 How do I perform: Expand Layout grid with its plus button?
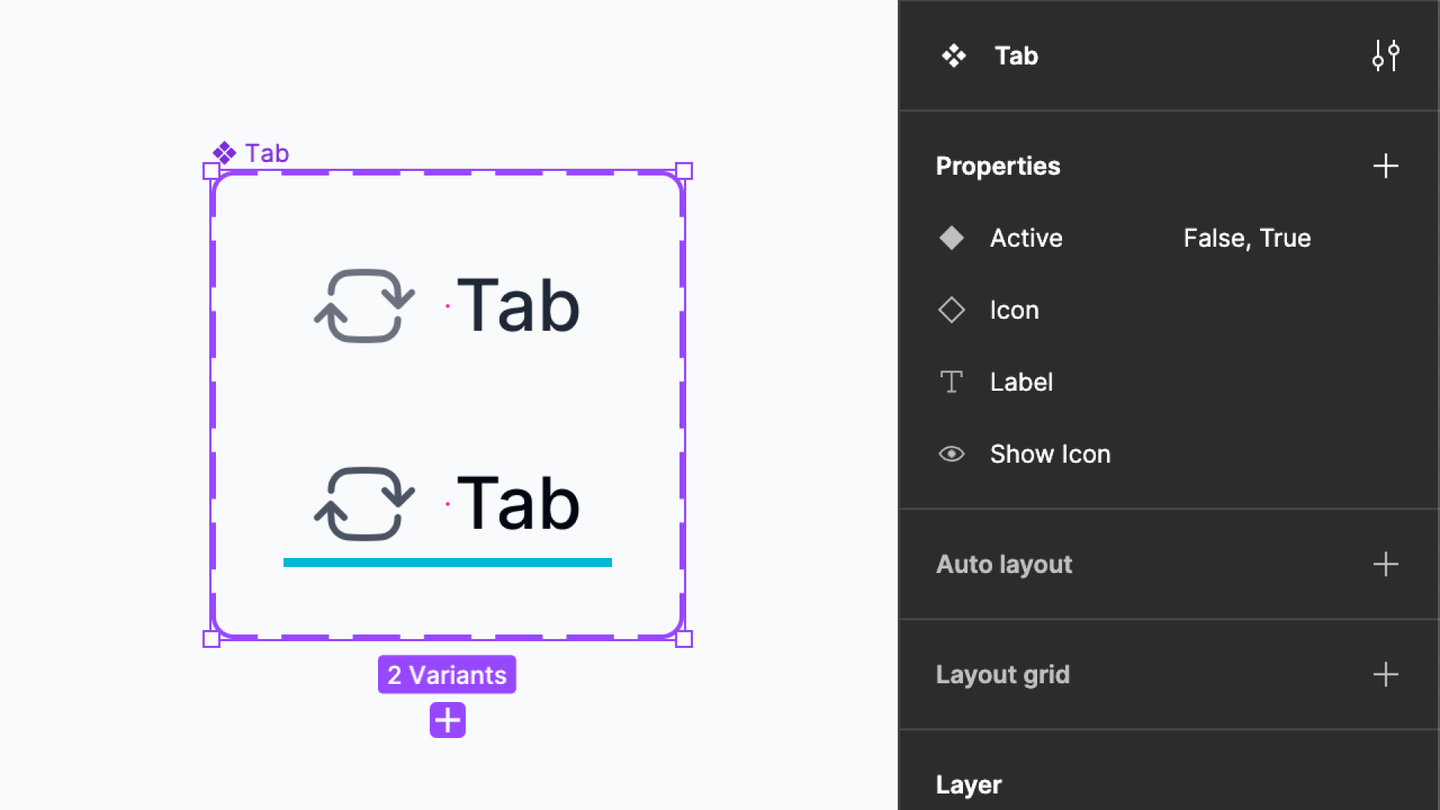(1385, 674)
